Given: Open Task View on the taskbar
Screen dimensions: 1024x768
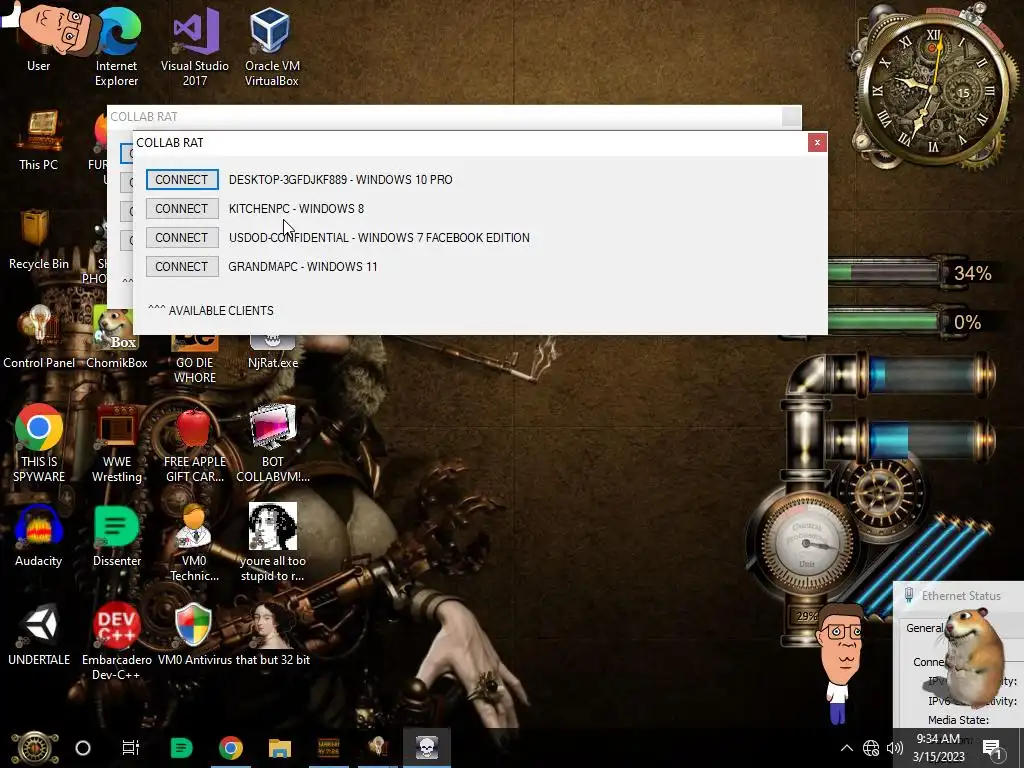Looking at the screenshot, I should 131,748.
